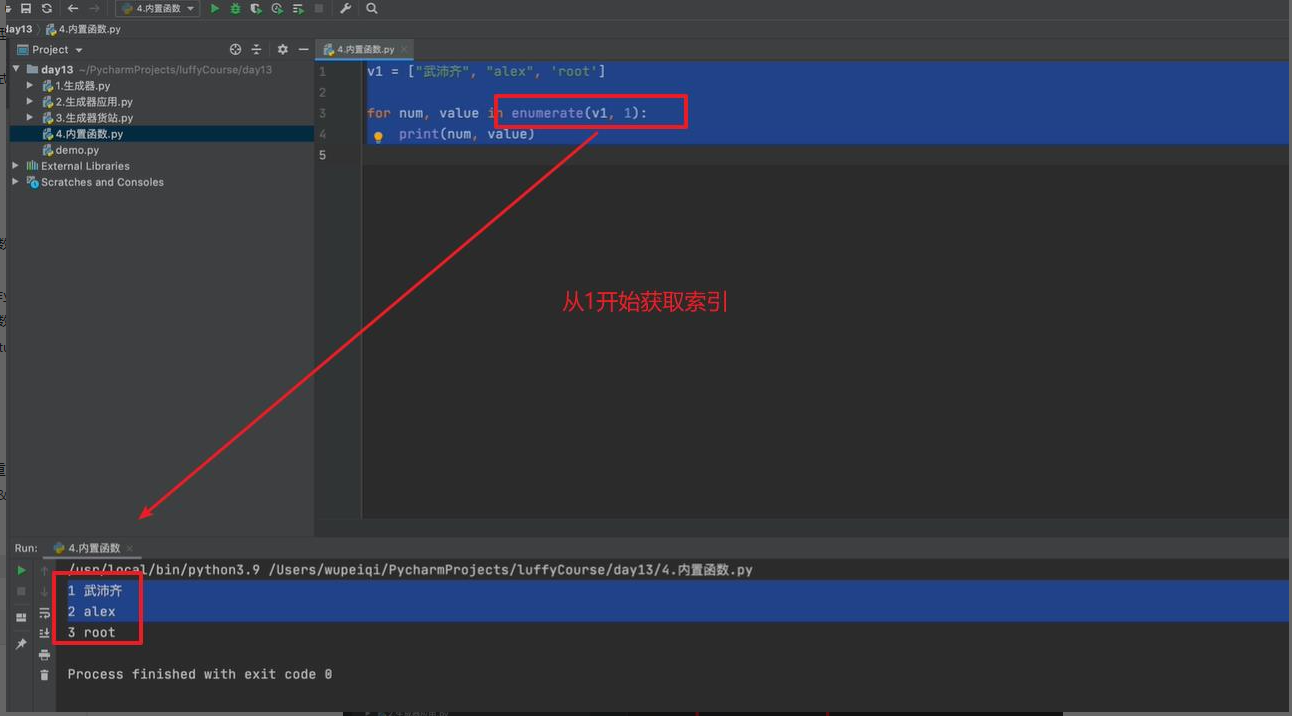
Task: Click line number 5 in the gutter
Action: pos(322,155)
